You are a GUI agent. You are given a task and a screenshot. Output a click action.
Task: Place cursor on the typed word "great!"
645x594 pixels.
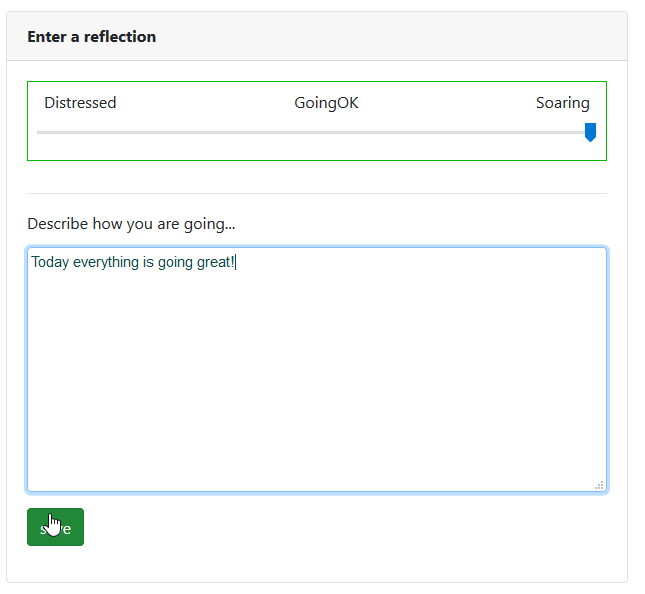coord(214,263)
